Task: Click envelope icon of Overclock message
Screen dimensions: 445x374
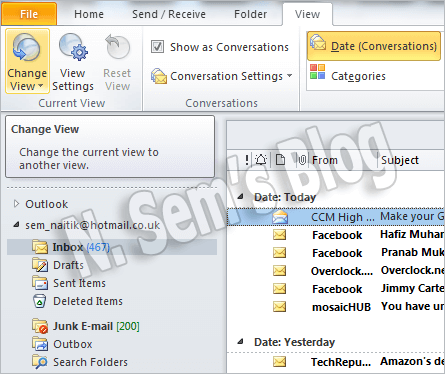Action: point(279,270)
